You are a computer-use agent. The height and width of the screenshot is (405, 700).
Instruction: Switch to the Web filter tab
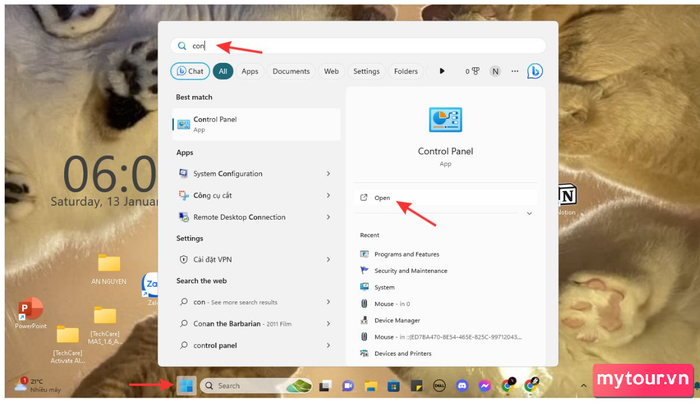[x=331, y=71]
